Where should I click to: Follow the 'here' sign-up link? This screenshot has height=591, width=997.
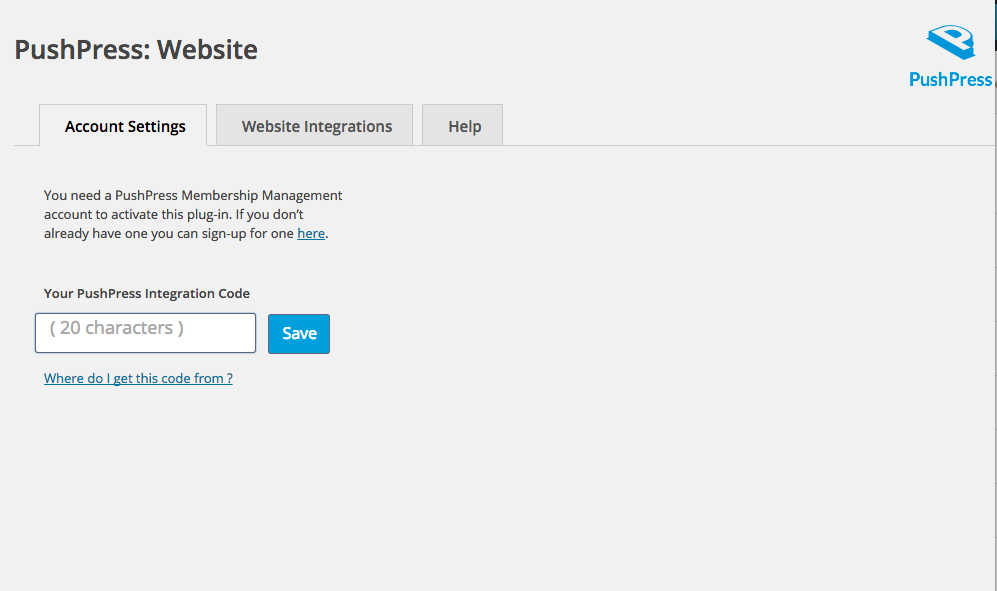coord(311,233)
